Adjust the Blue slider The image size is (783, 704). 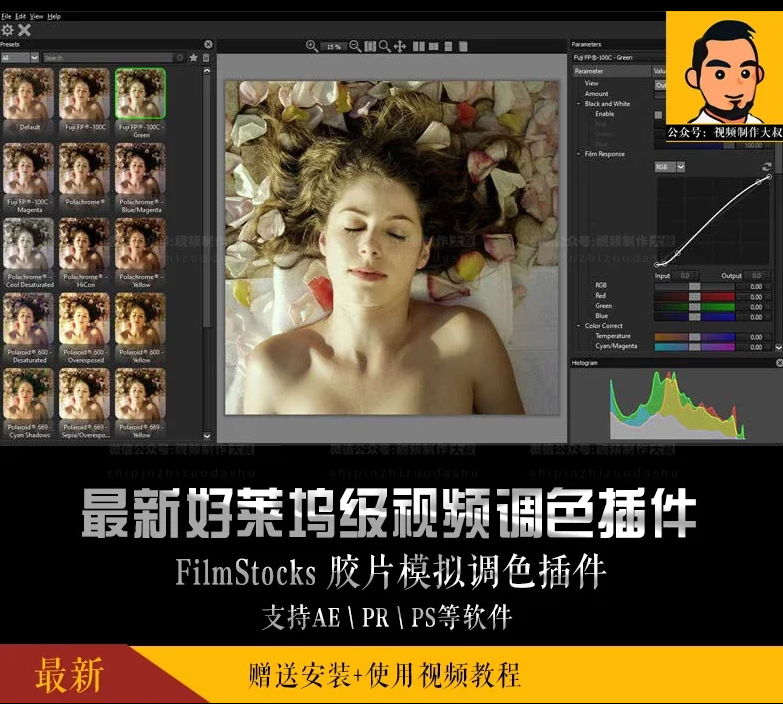(695, 317)
